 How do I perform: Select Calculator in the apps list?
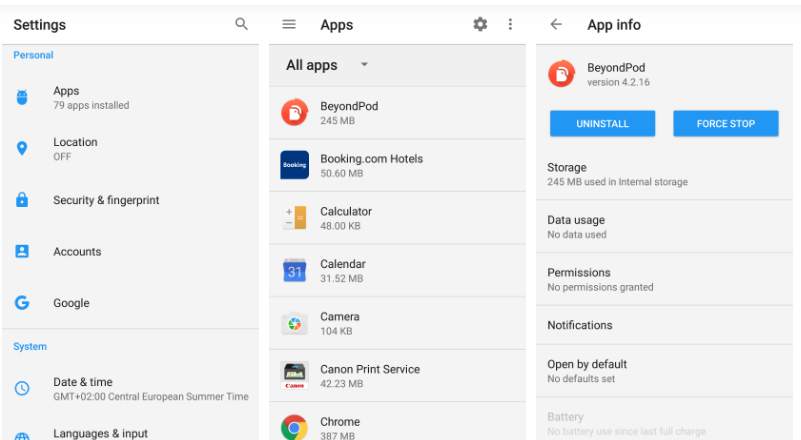click(346, 218)
